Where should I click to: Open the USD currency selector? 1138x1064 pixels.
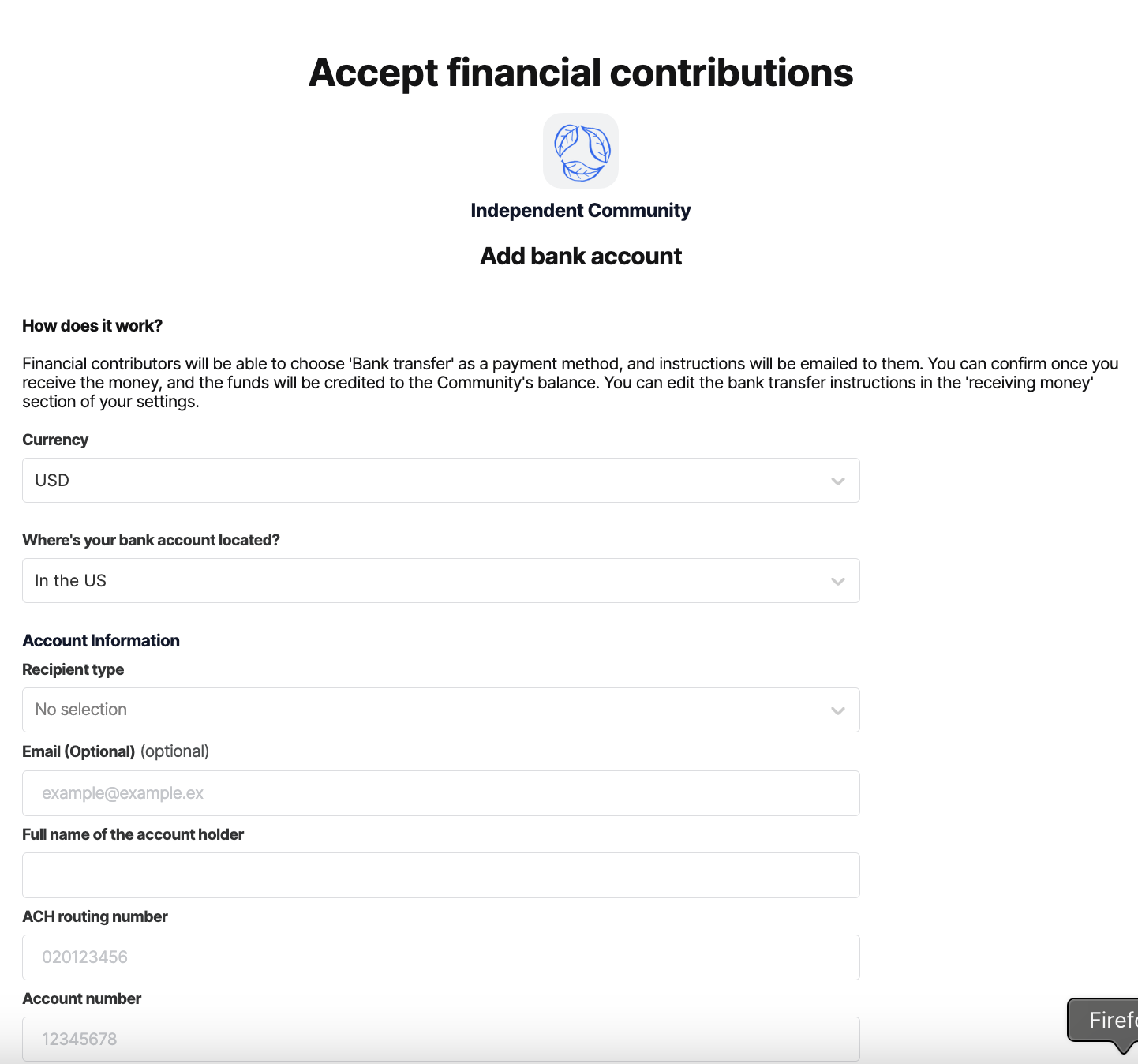(x=426, y=481)
